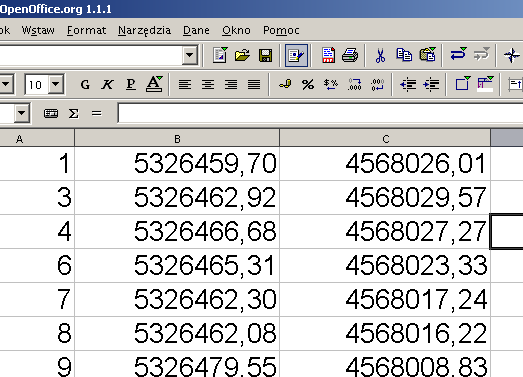Open the Wstaw menu
This screenshot has width=523, height=377.
click(x=38, y=30)
